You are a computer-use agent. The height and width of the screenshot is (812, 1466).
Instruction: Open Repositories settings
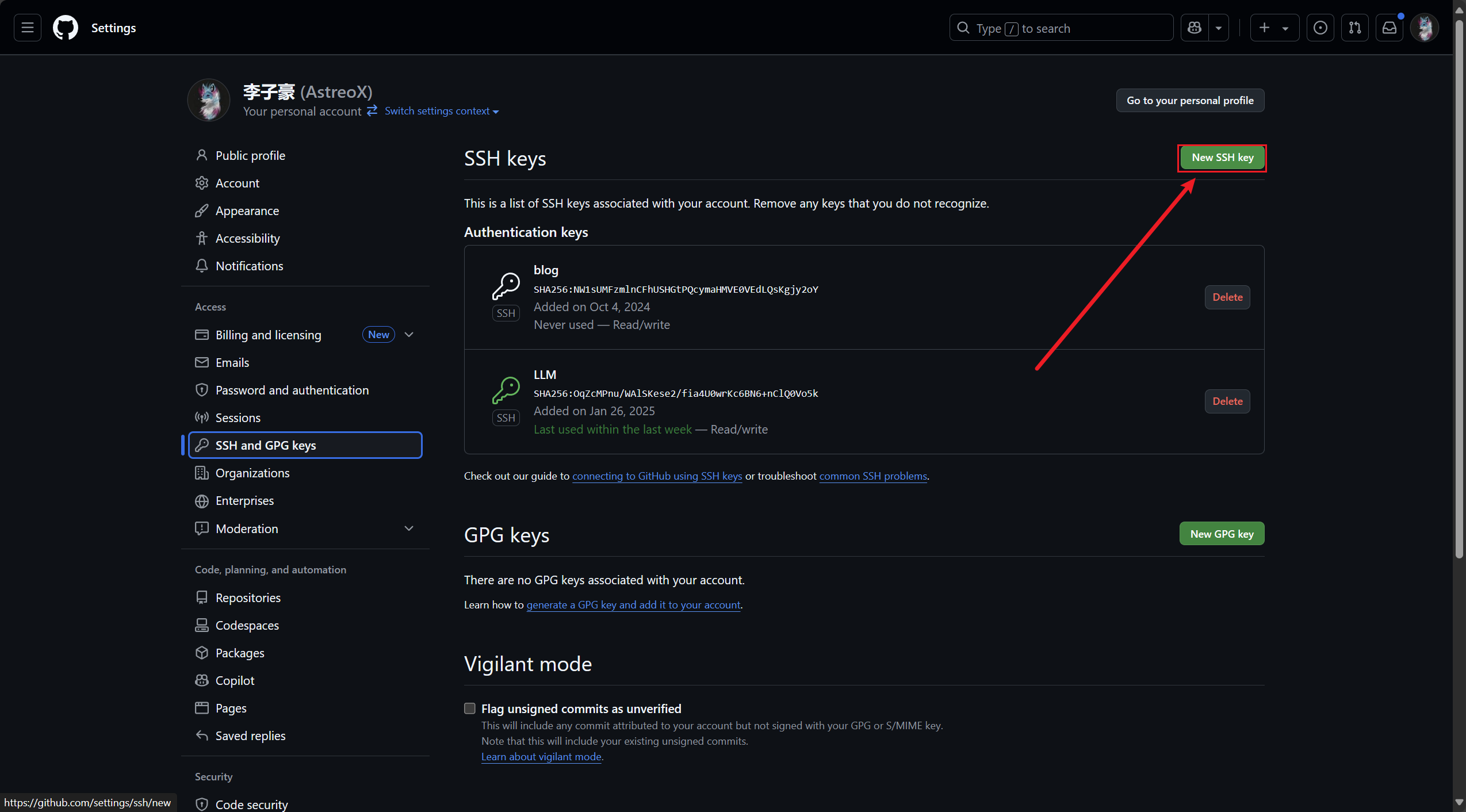point(305,597)
